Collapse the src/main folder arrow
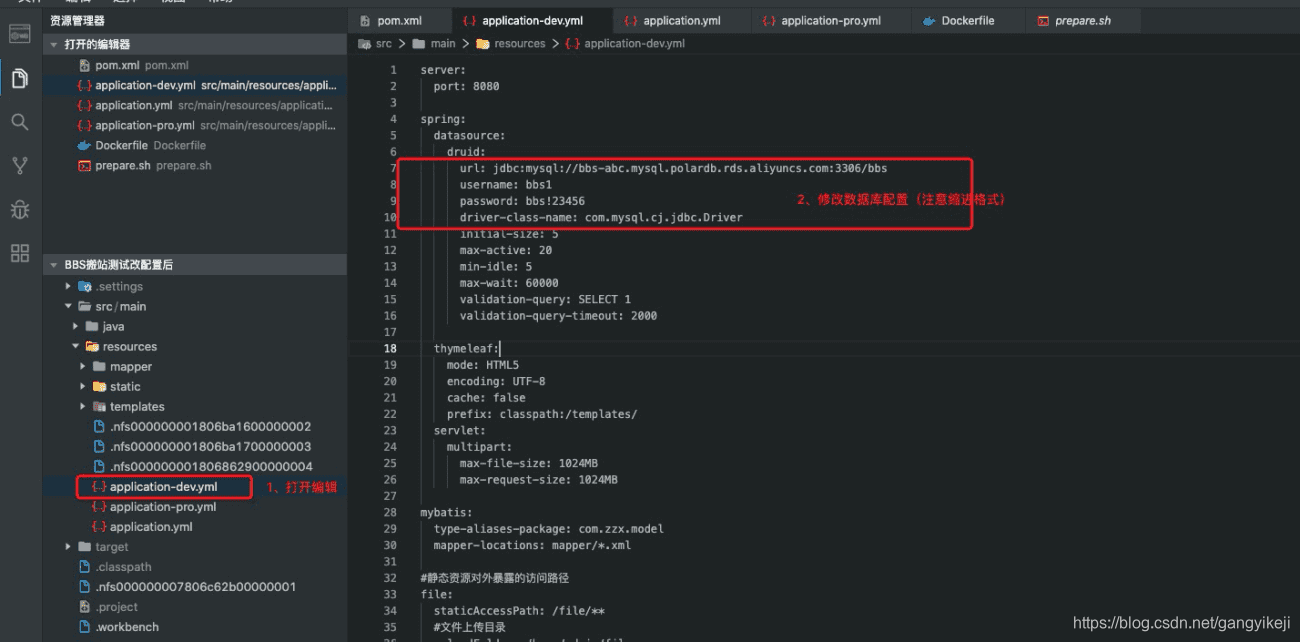1300x642 pixels. (69, 306)
